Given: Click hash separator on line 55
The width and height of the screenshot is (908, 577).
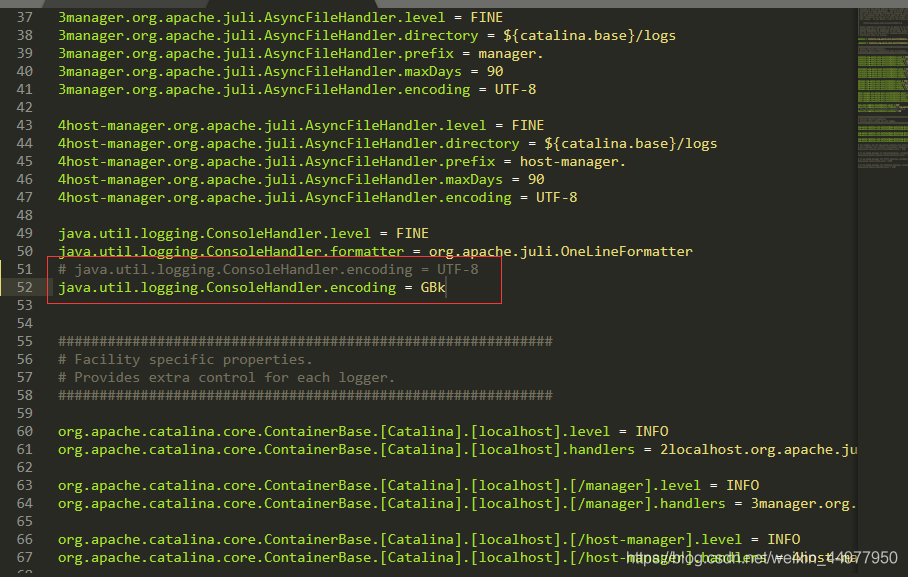Looking at the screenshot, I should [x=305, y=341].
